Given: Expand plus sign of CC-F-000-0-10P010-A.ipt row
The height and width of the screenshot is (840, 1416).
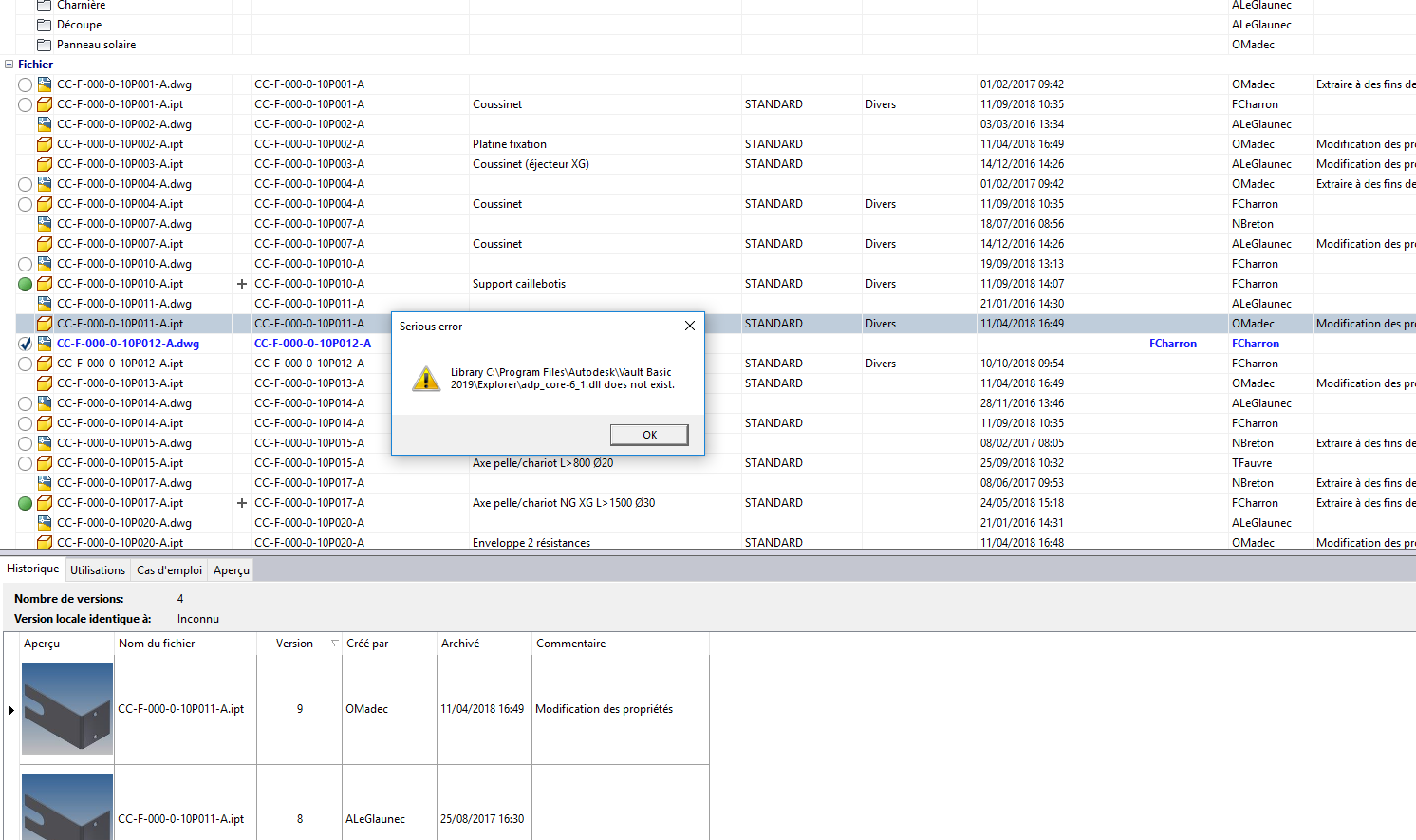Looking at the screenshot, I should pyautogui.click(x=241, y=284).
